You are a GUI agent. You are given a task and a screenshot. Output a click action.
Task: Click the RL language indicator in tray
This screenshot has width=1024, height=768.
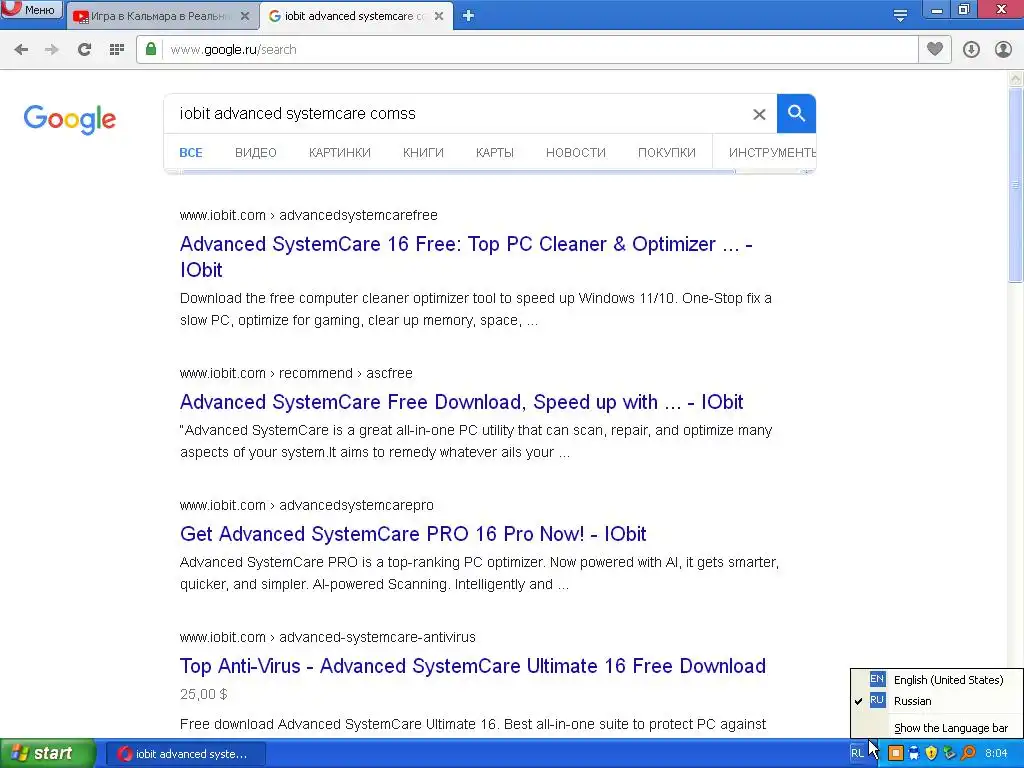[x=857, y=754]
